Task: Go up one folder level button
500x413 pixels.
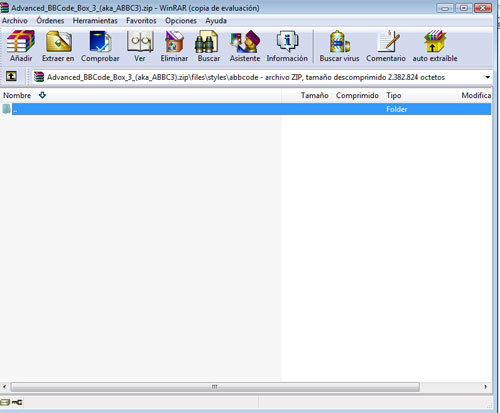Action: [x=11, y=76]
